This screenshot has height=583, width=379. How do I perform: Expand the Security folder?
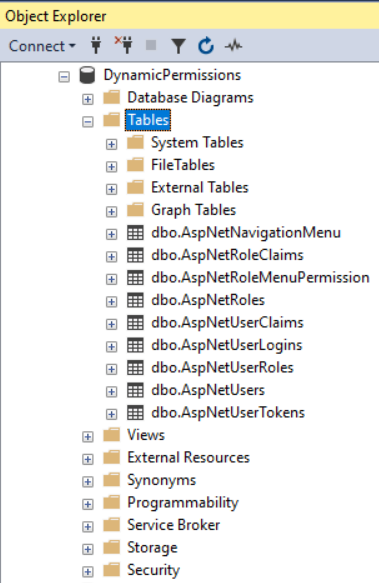(x=88, y=571)
